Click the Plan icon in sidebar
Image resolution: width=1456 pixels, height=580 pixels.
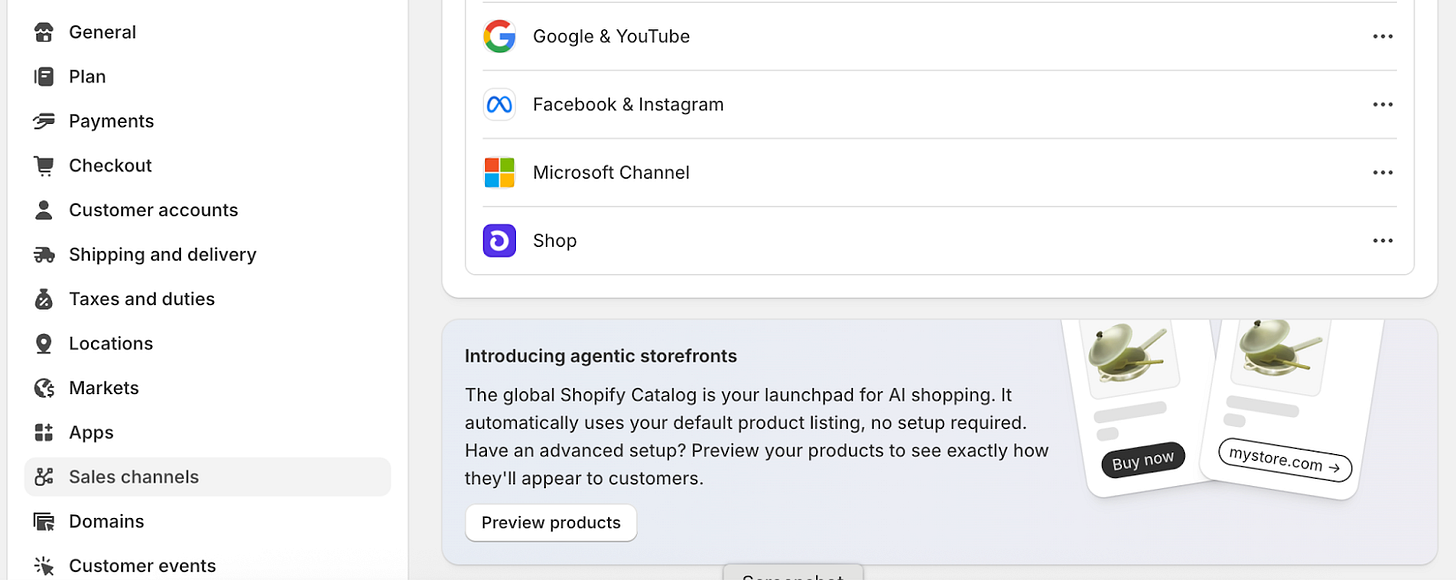[43, 77]
